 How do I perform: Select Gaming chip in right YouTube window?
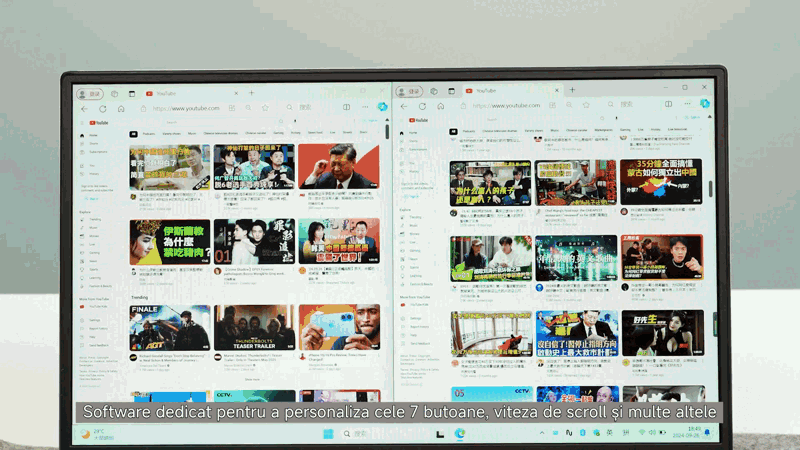tap(625, 130)
